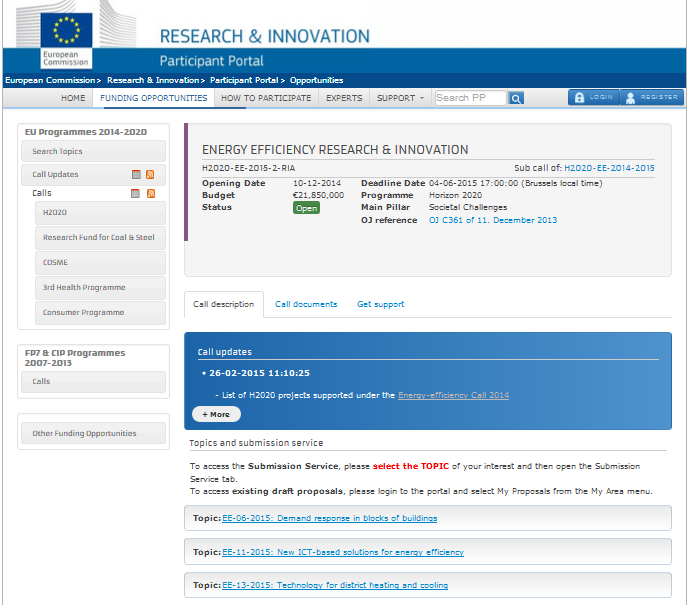Open FUNDING OPPORTUNITIES menu
This screenshot has height=605, width=690.
pyautogui.click(x=154, y=98)
